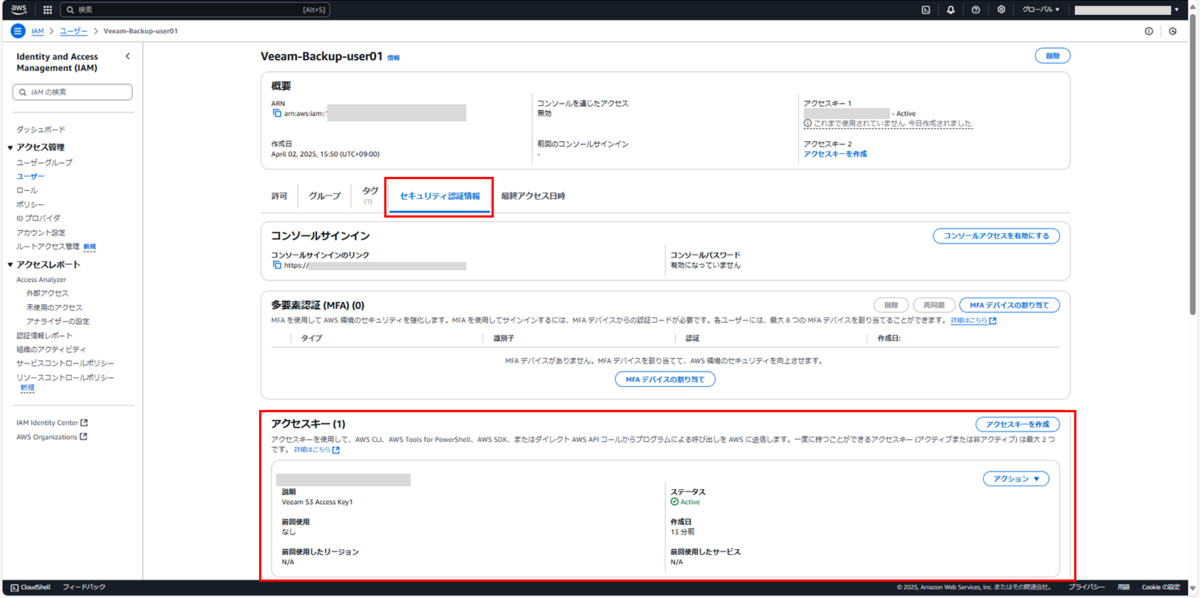This screenshot has height=598, width=1200.
Task: Open the MFA 詳細はこちら link
Action: point(973,321)
